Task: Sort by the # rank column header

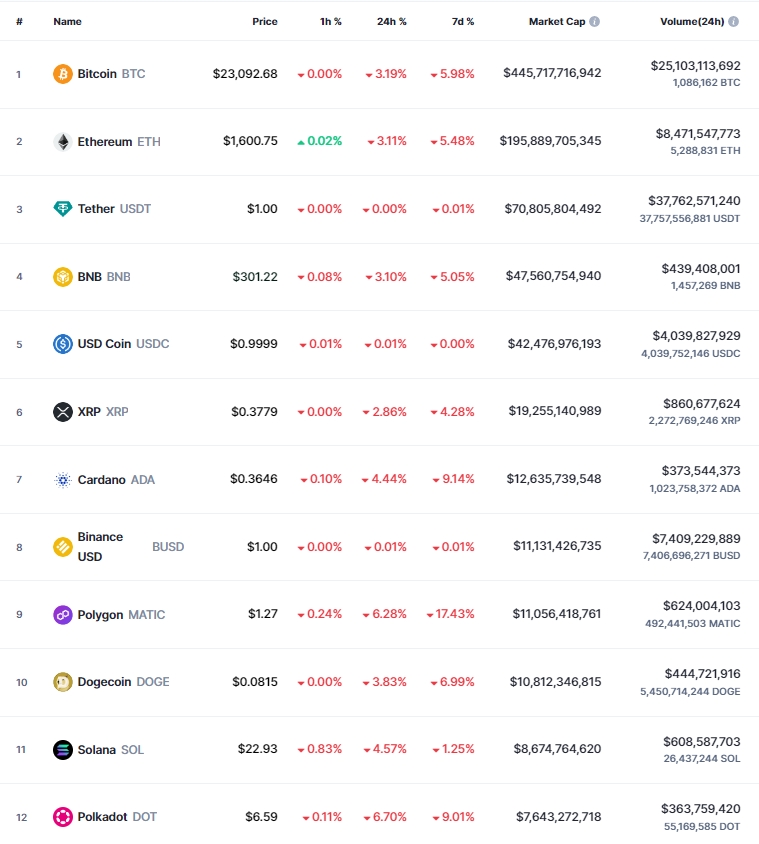Action: click(x=19, y=22)
